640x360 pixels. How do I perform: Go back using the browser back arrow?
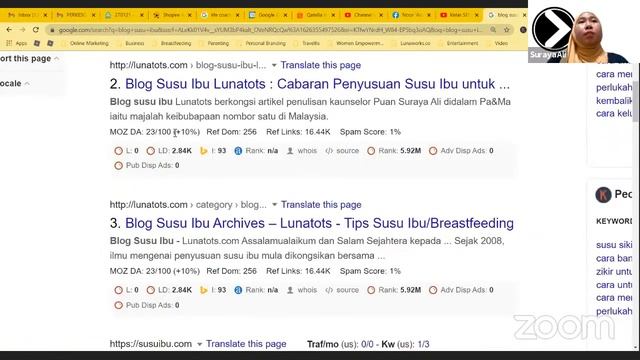coord(9,30)
